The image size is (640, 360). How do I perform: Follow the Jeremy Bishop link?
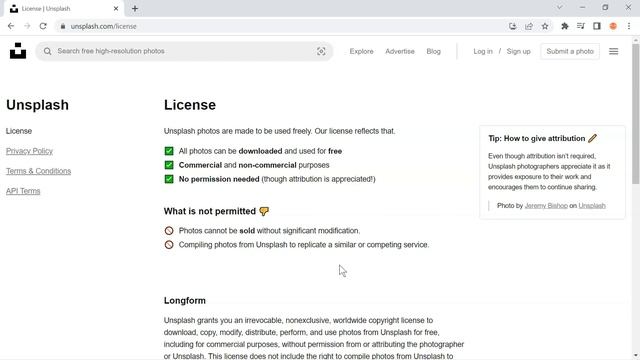pyautogui.click(x=546, y=206)
